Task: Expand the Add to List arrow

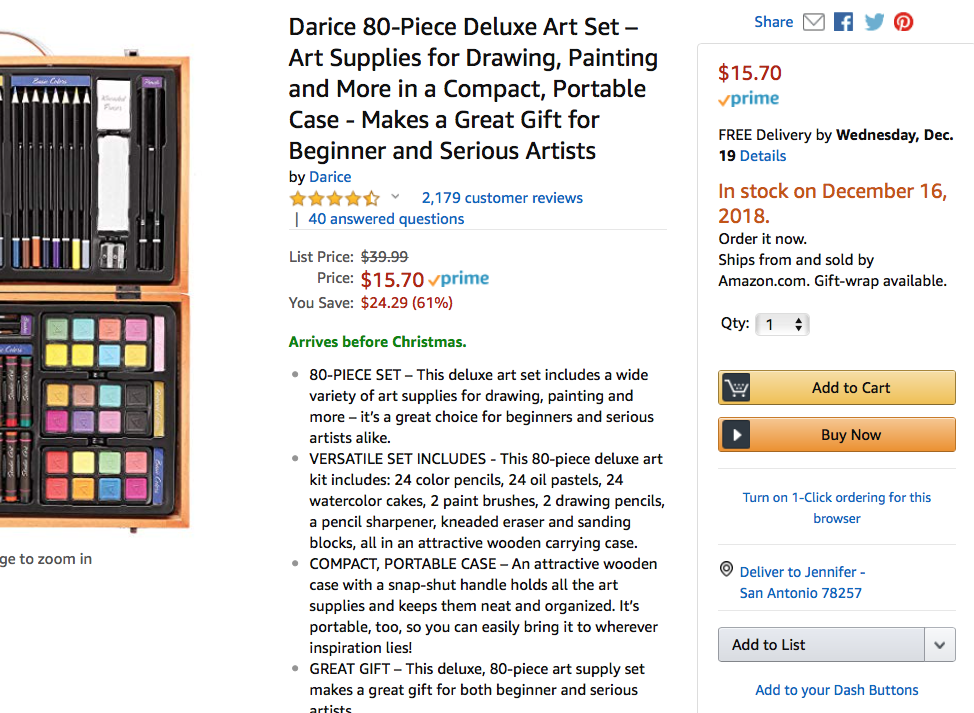Action: 939,645
